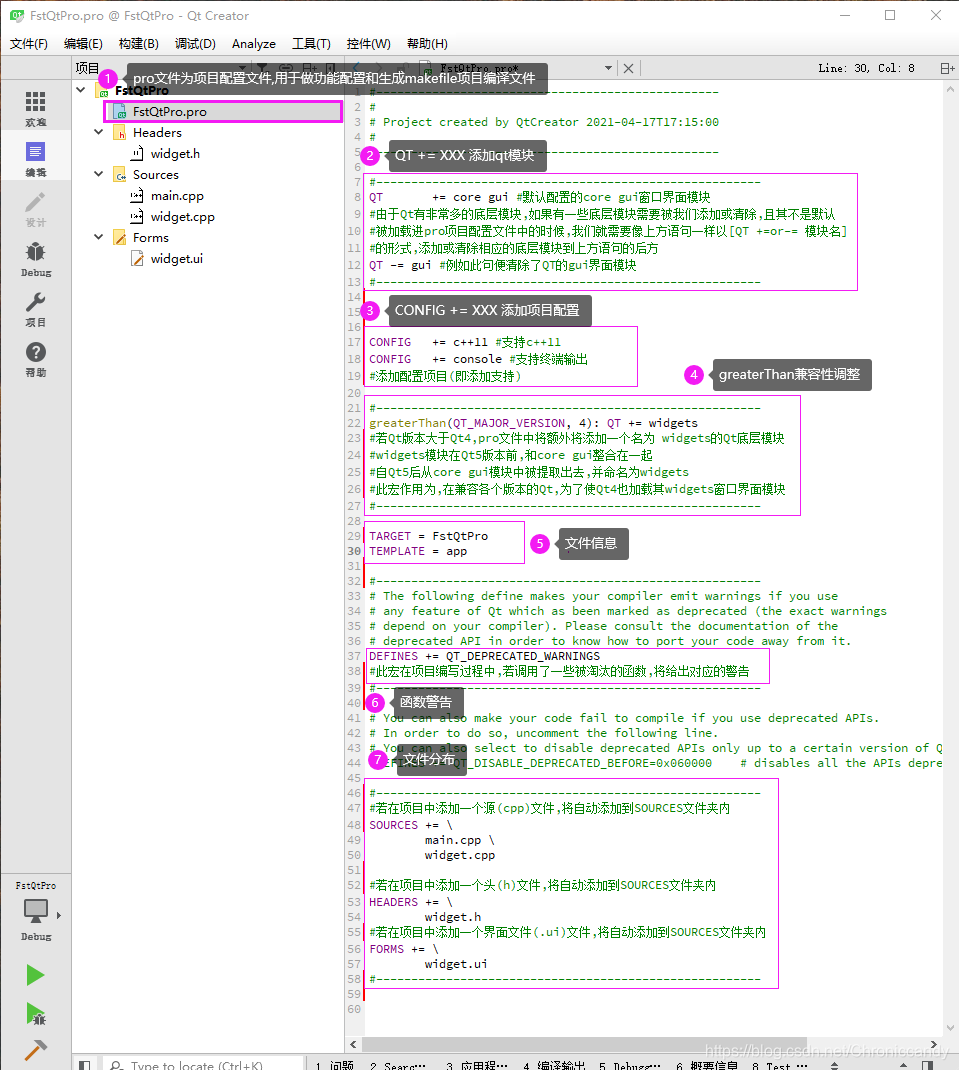The image size is (959, 1070).
Task: Collapse the Headers folder arrow
Action: point(99,132)
